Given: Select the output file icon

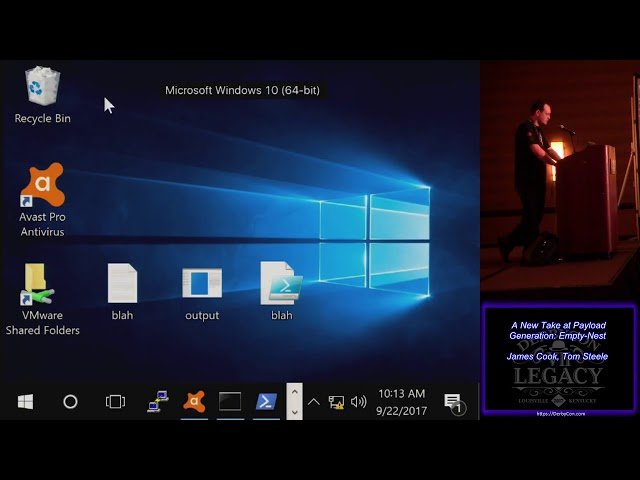Looking at the screenshot, I should (202, 293).
